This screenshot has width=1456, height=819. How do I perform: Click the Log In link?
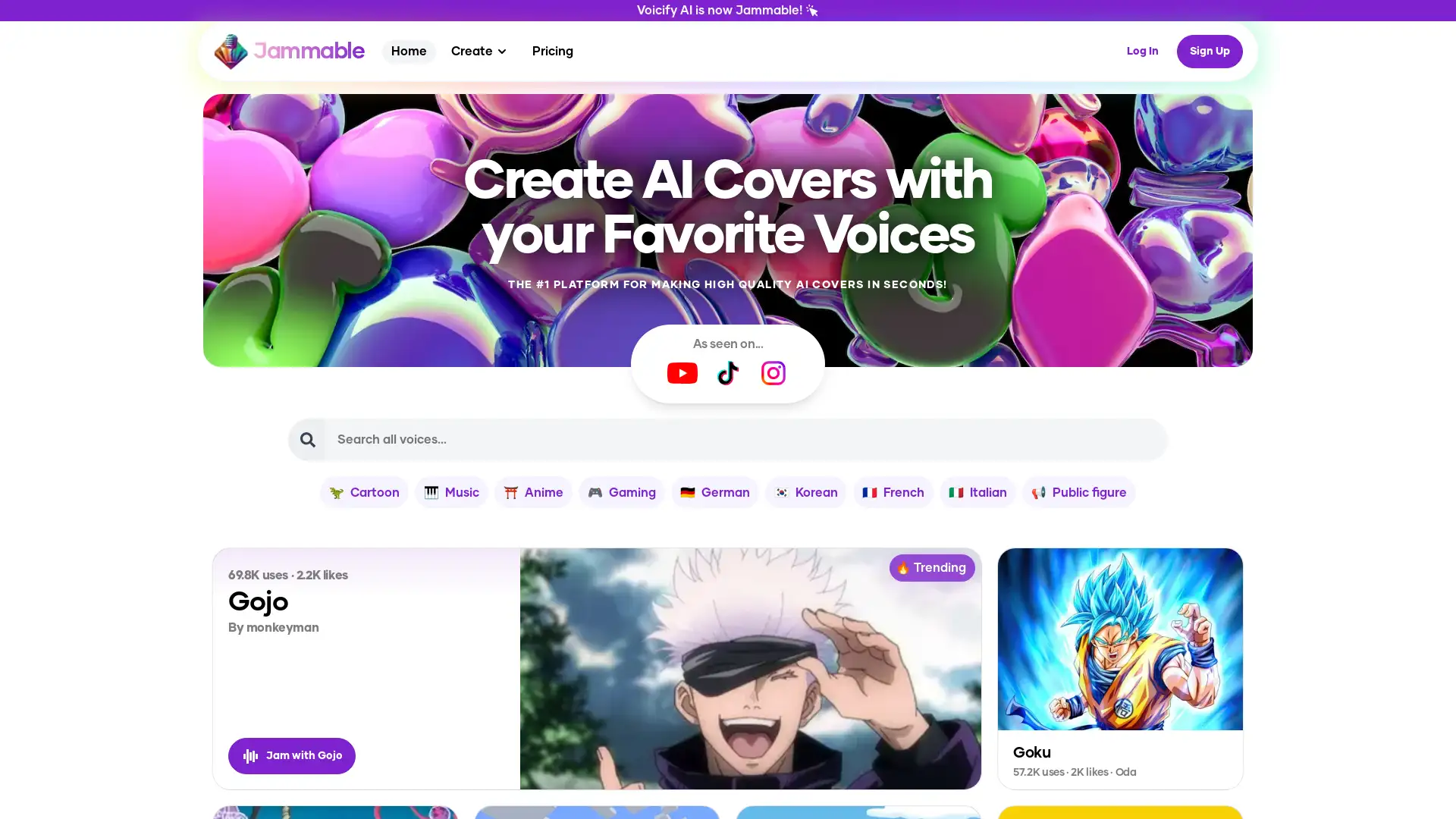[1142, 51]
